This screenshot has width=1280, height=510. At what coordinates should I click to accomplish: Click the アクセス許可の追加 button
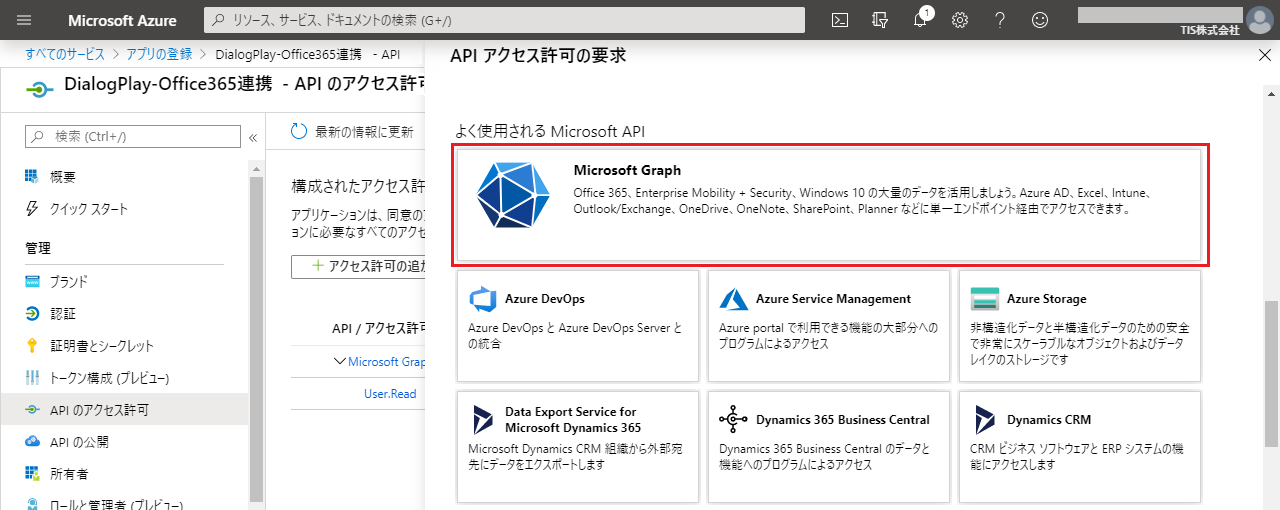tap(360, 266)
